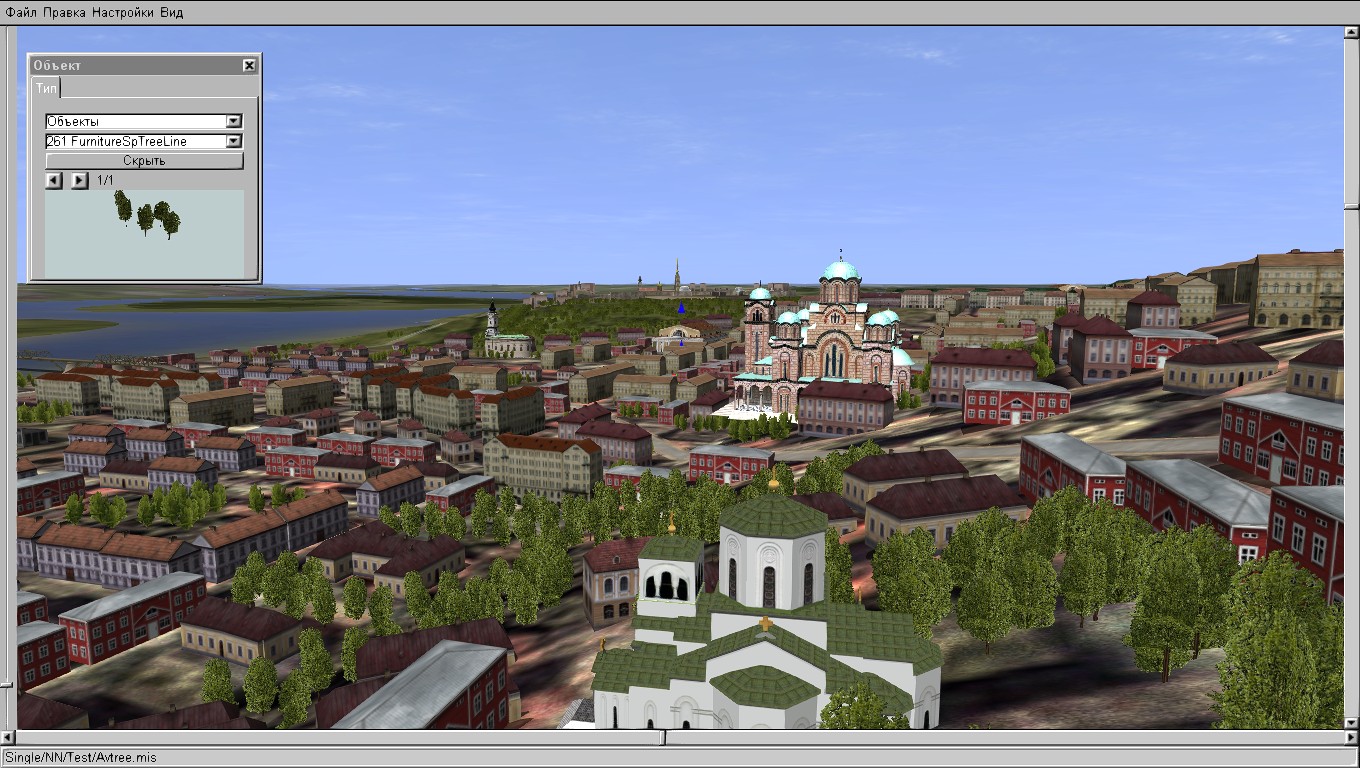Viewport: 1360px width, 768px height.
Task: Click the Single/NN/Test/Avtree.mis status text
Action: [80, 758]
